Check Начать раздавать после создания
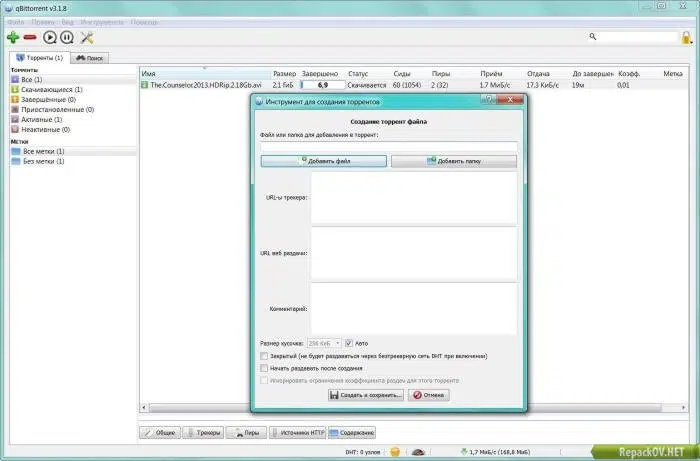The image size is (700, 461). pos(264,368)
